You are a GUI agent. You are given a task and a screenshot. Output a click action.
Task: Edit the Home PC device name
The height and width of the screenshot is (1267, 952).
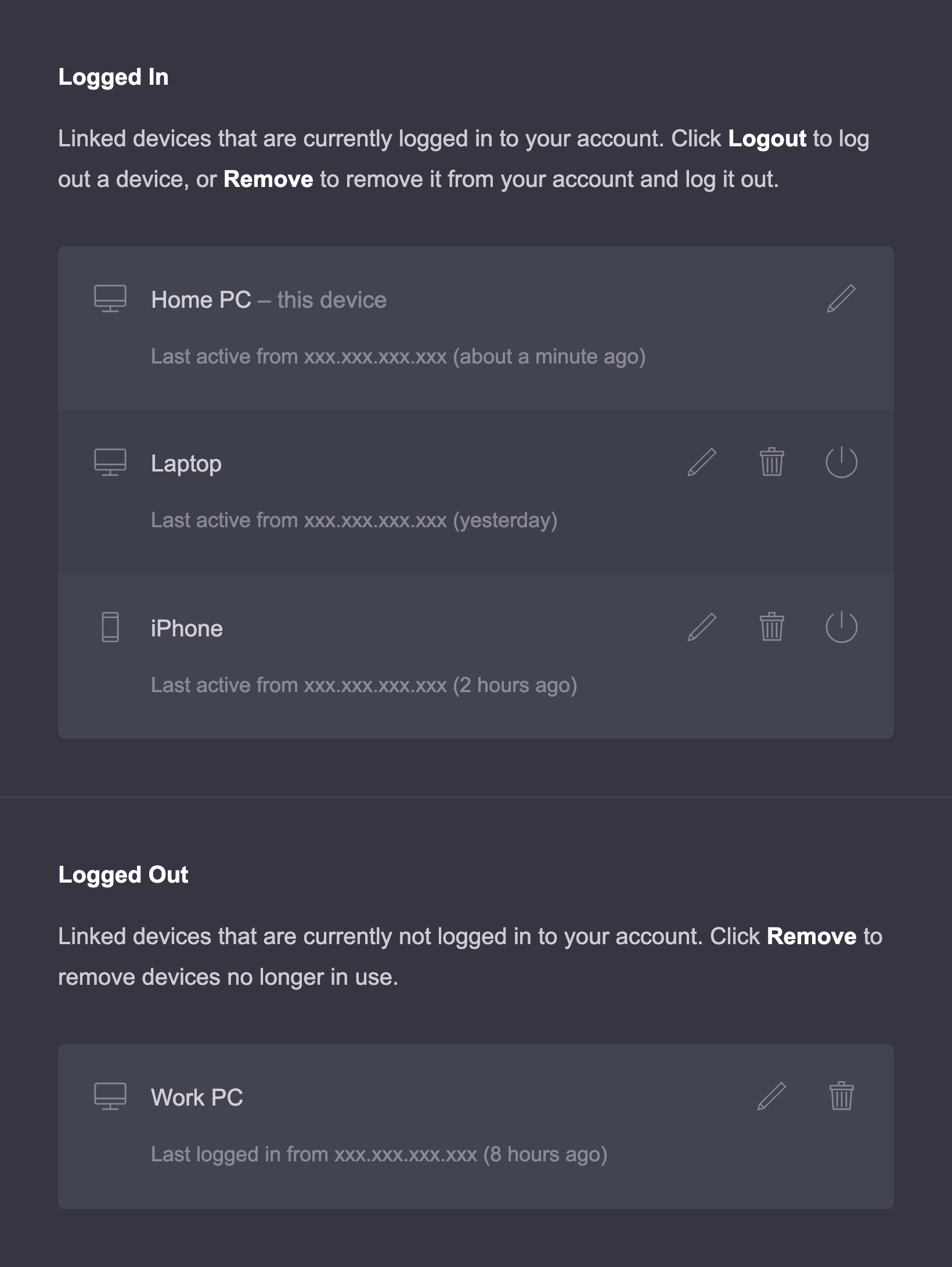[841, 298]
